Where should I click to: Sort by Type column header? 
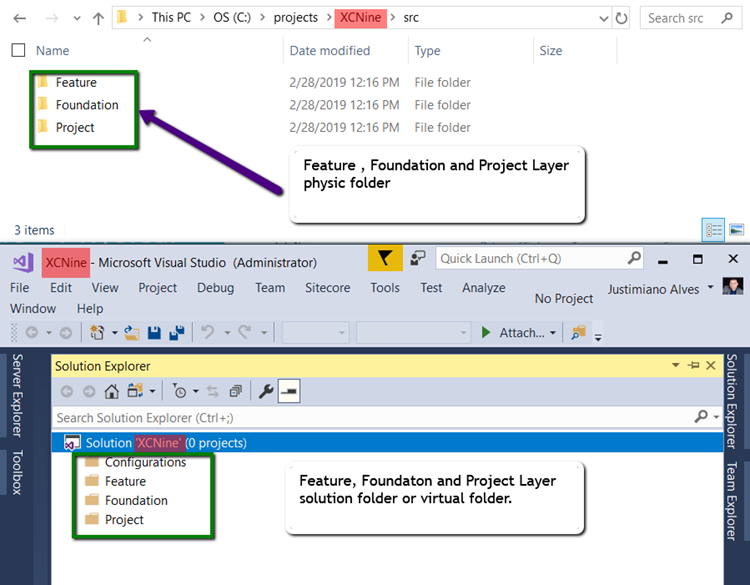(428, 51)
